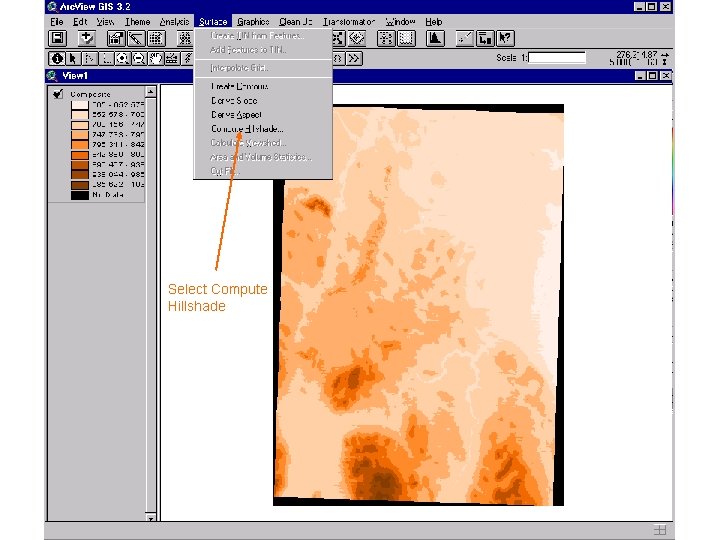Click the black No Data legend swatch

click(80, 195)
